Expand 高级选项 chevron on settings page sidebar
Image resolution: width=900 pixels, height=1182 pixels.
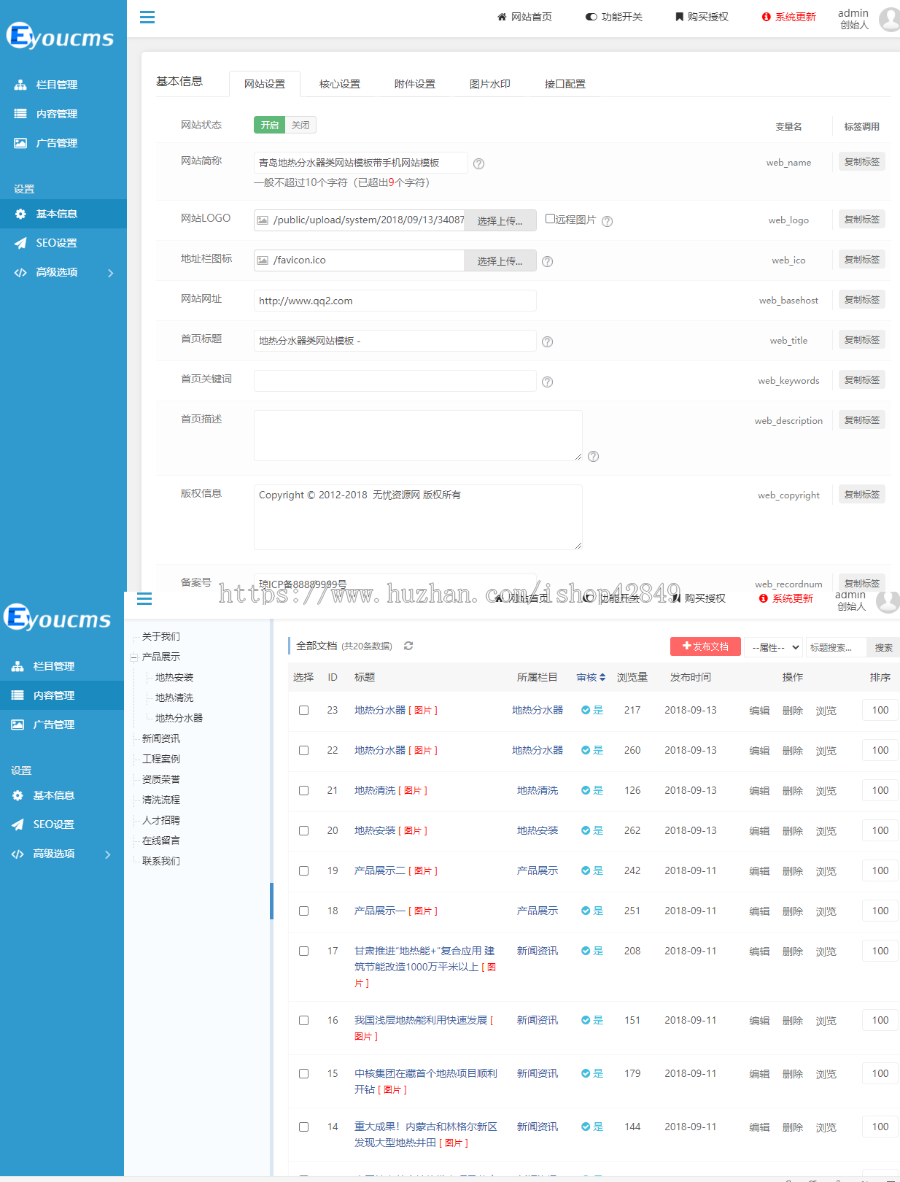[x=111, y=273]
